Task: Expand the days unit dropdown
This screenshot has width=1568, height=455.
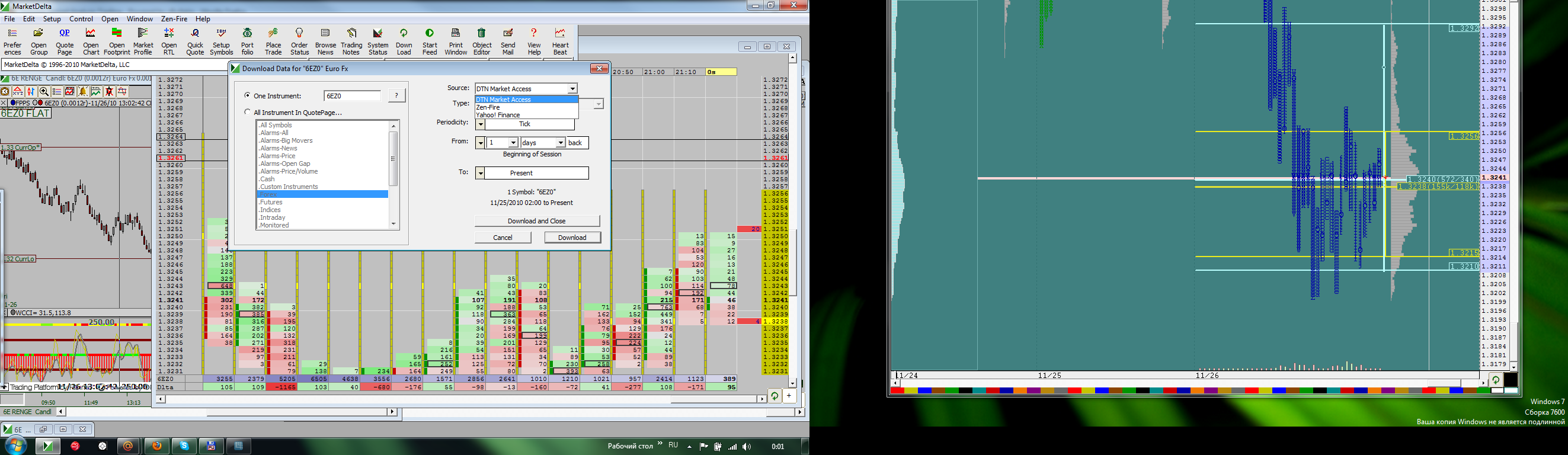Action: 560,142
